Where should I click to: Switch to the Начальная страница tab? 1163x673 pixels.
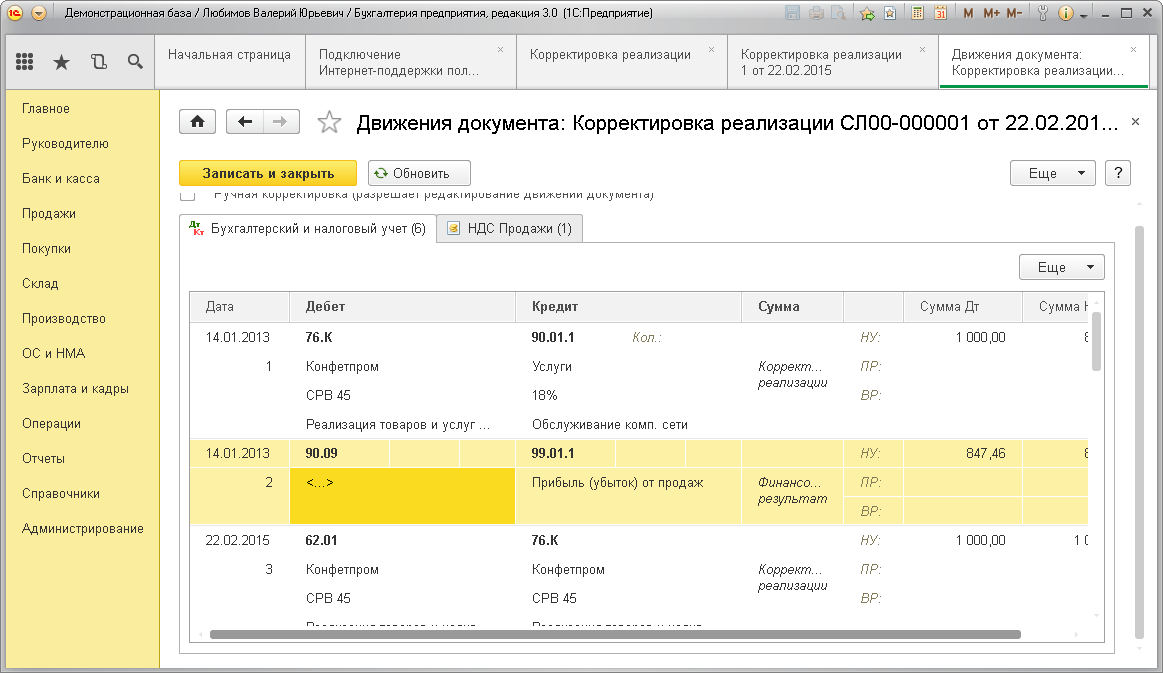click(229, 55)
